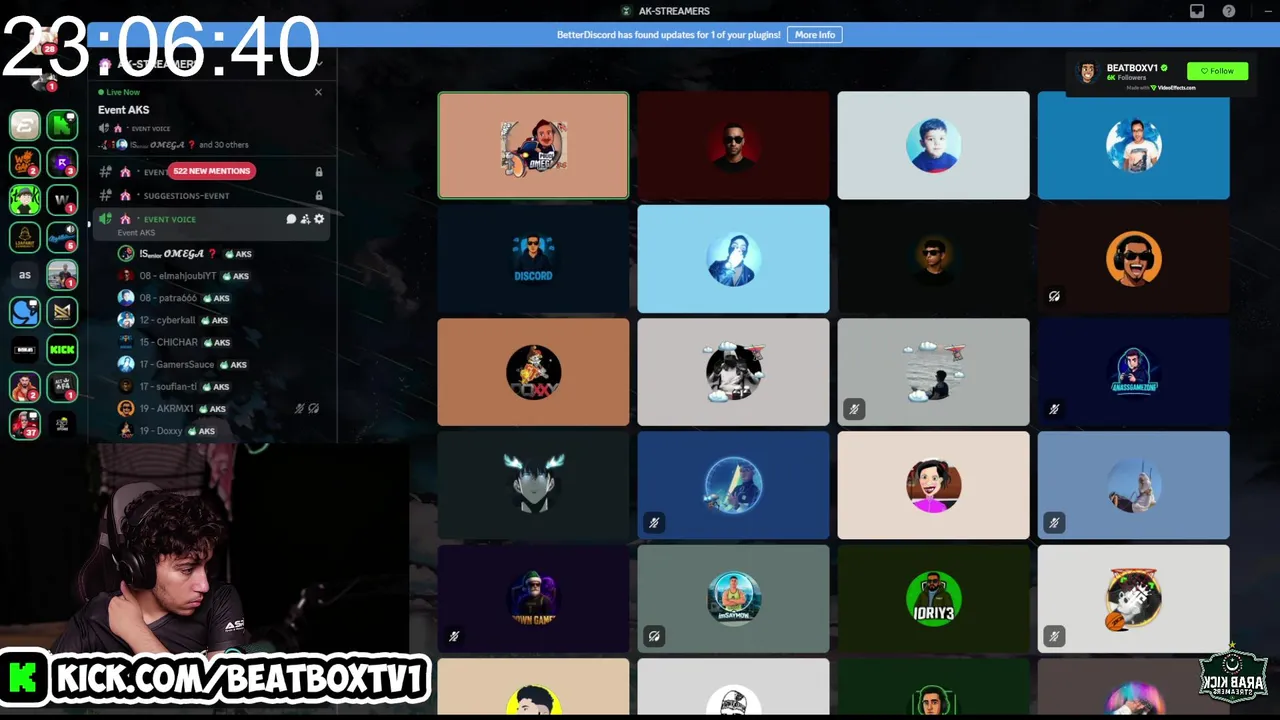This screenshot has height=720, width=1280.
Task: Open chat for EVENT VOICE channel
Action: pos(291,219)
